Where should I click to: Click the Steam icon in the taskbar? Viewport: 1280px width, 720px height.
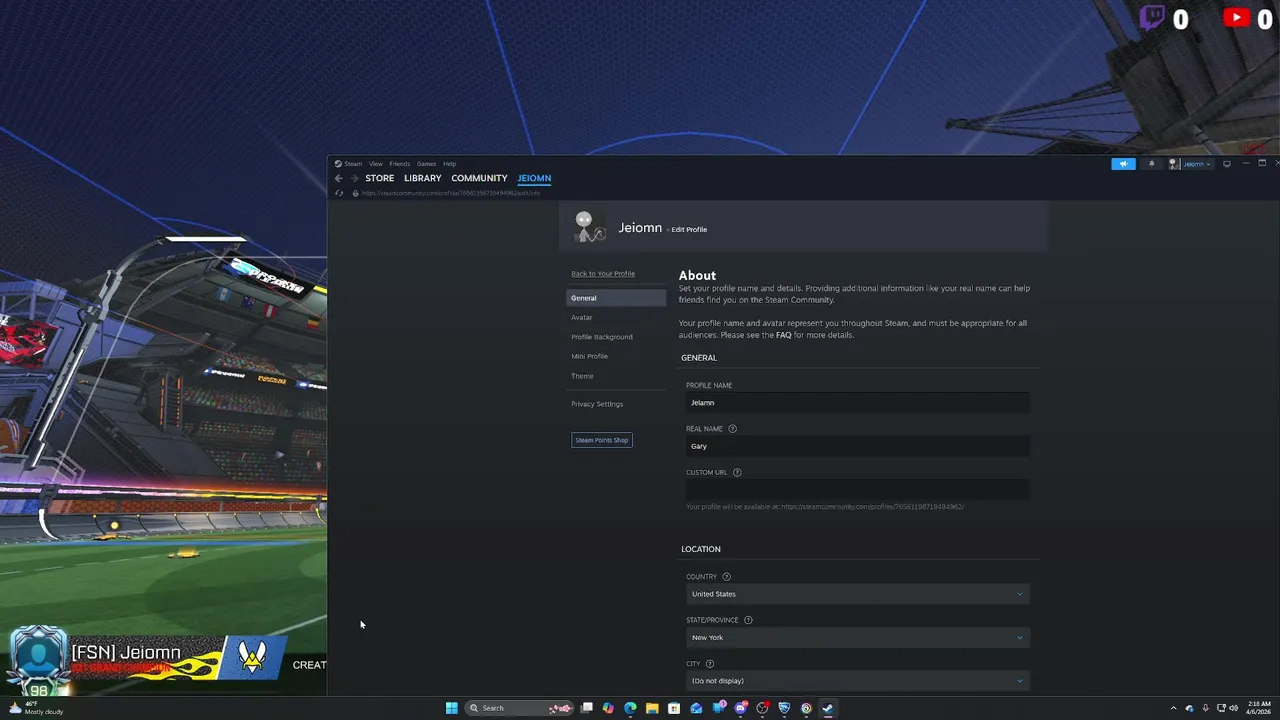[827, 708]
